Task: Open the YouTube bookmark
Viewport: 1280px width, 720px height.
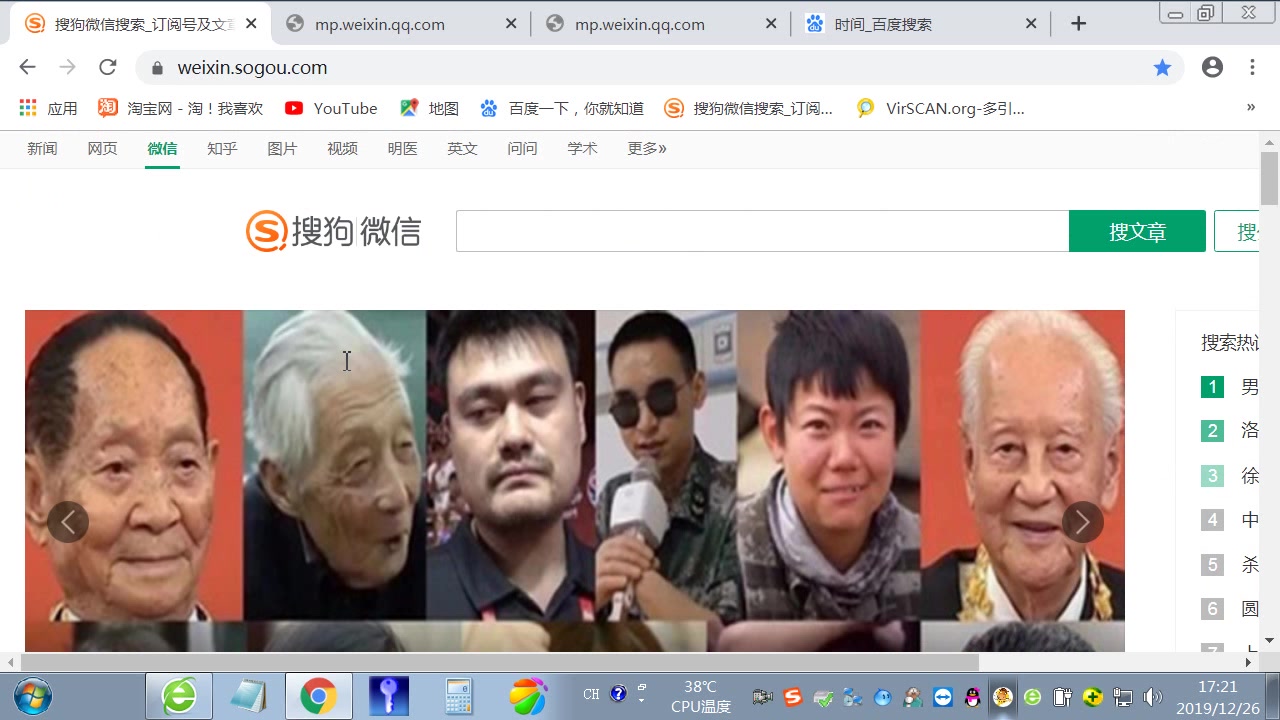Action: pos(331,108)
